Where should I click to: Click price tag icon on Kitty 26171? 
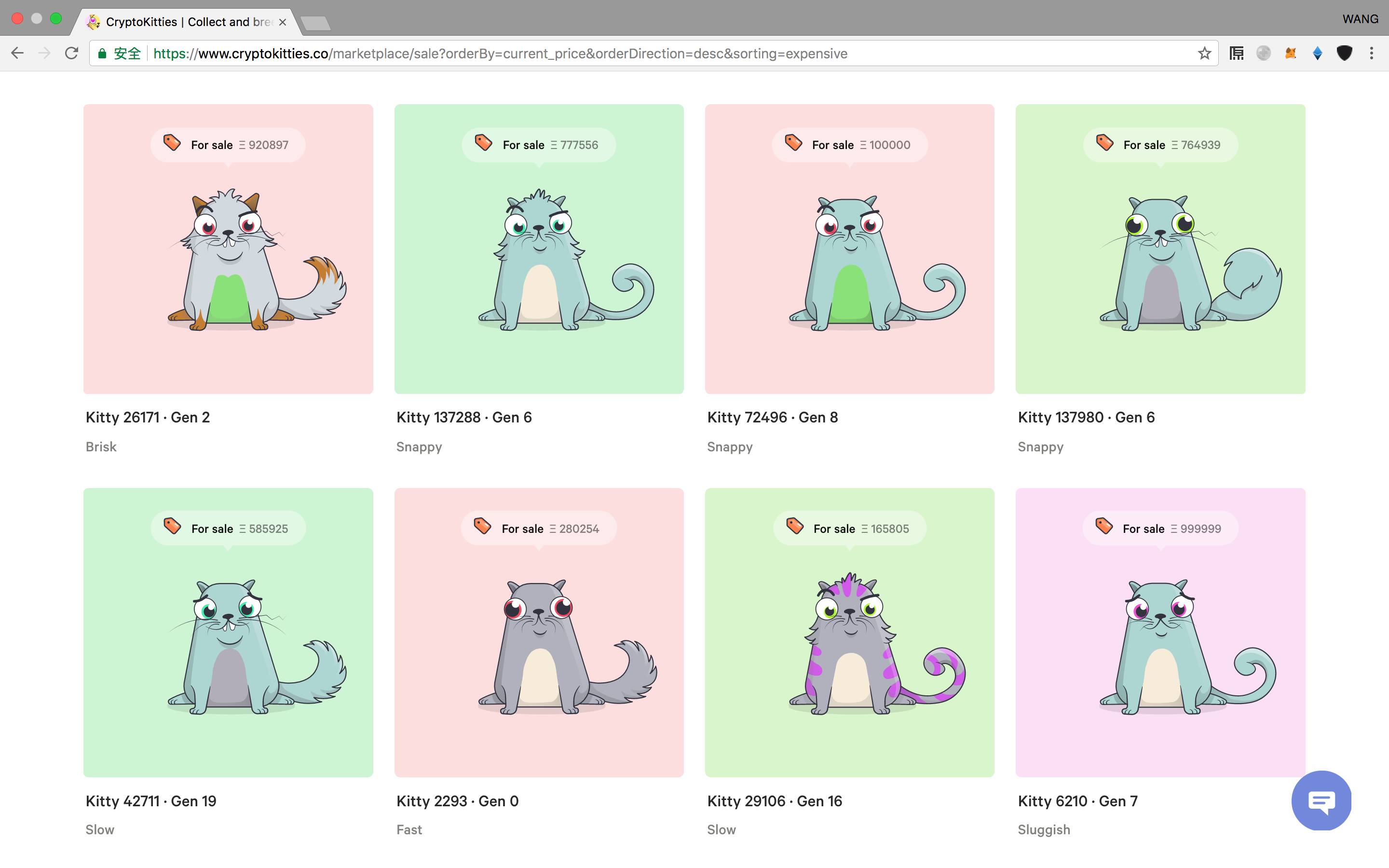(172, 142)
